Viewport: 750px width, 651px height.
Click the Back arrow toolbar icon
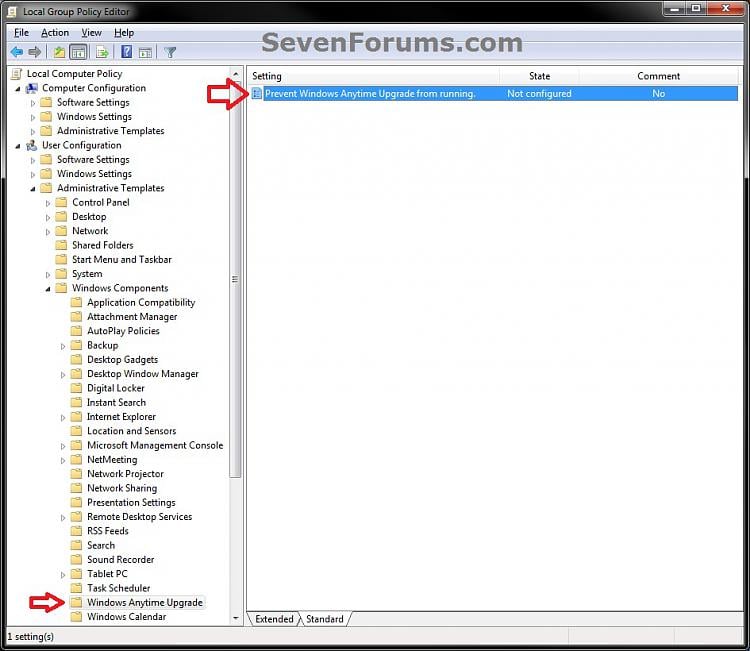pos(17,52)
